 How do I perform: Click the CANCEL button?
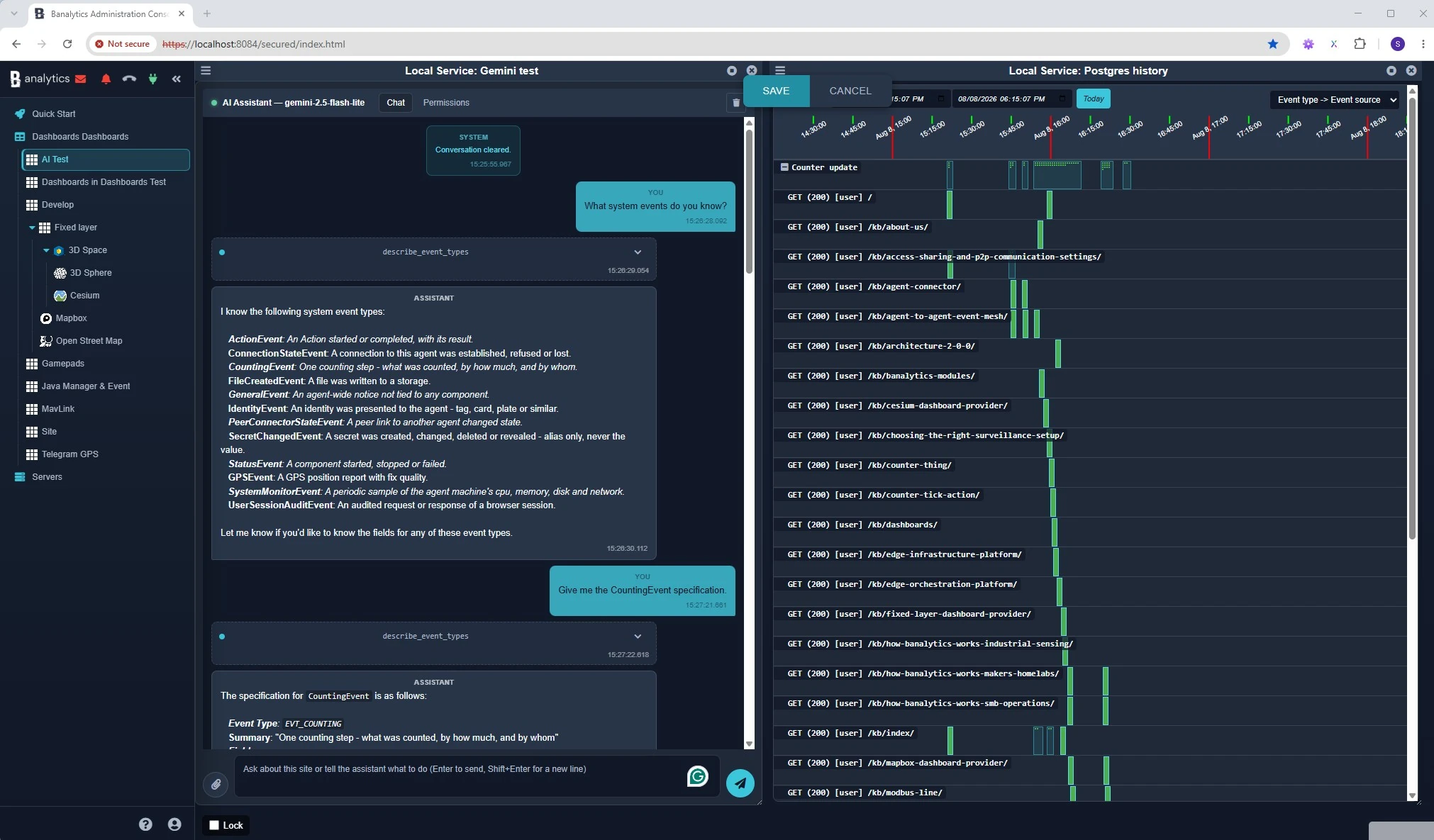coord(850,91)
